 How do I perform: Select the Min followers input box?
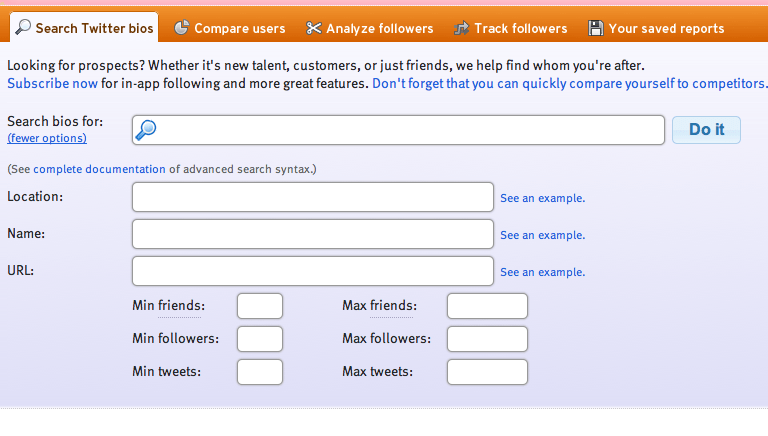260,339
